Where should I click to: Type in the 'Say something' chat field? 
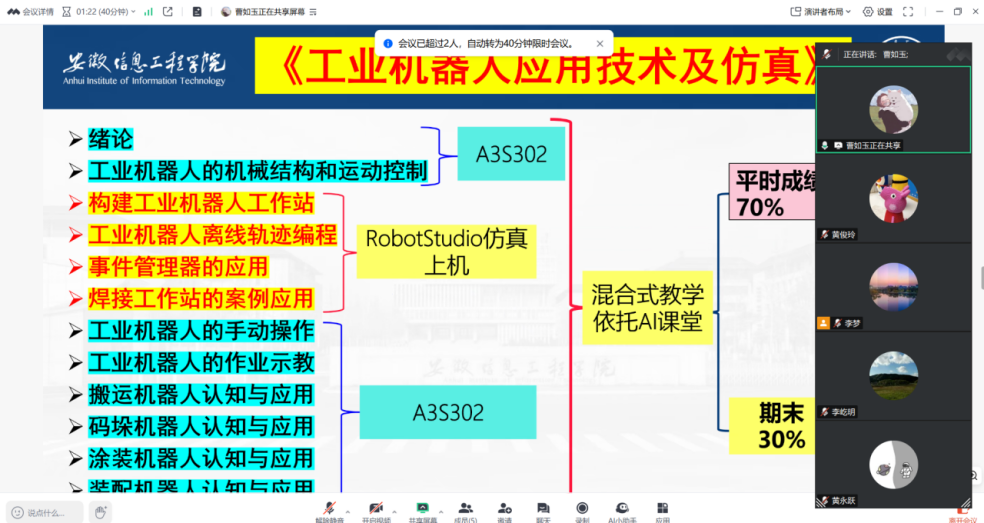coord(45,512)
